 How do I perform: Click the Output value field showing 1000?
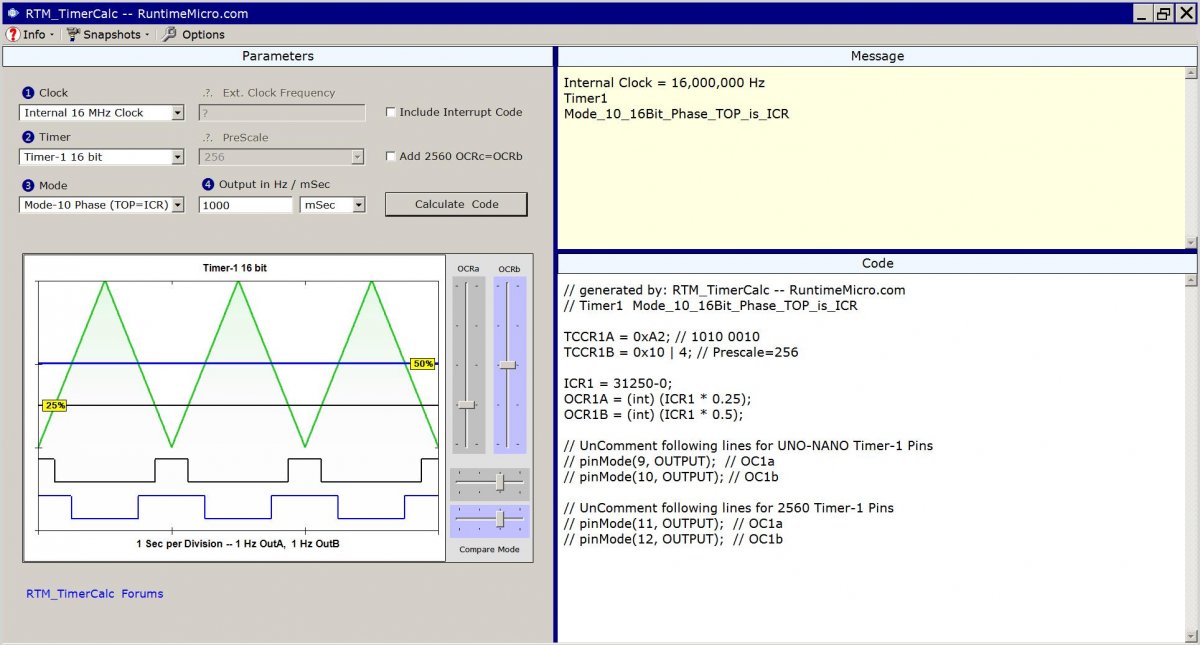point(246,205)
